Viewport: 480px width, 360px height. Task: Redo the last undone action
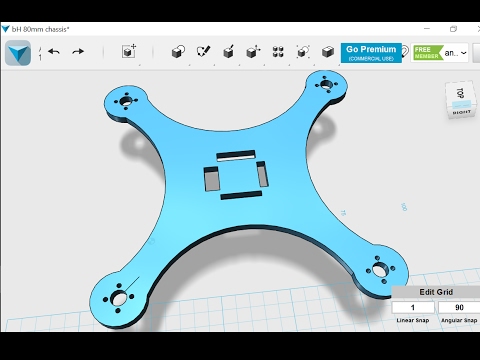coord(78,52)
